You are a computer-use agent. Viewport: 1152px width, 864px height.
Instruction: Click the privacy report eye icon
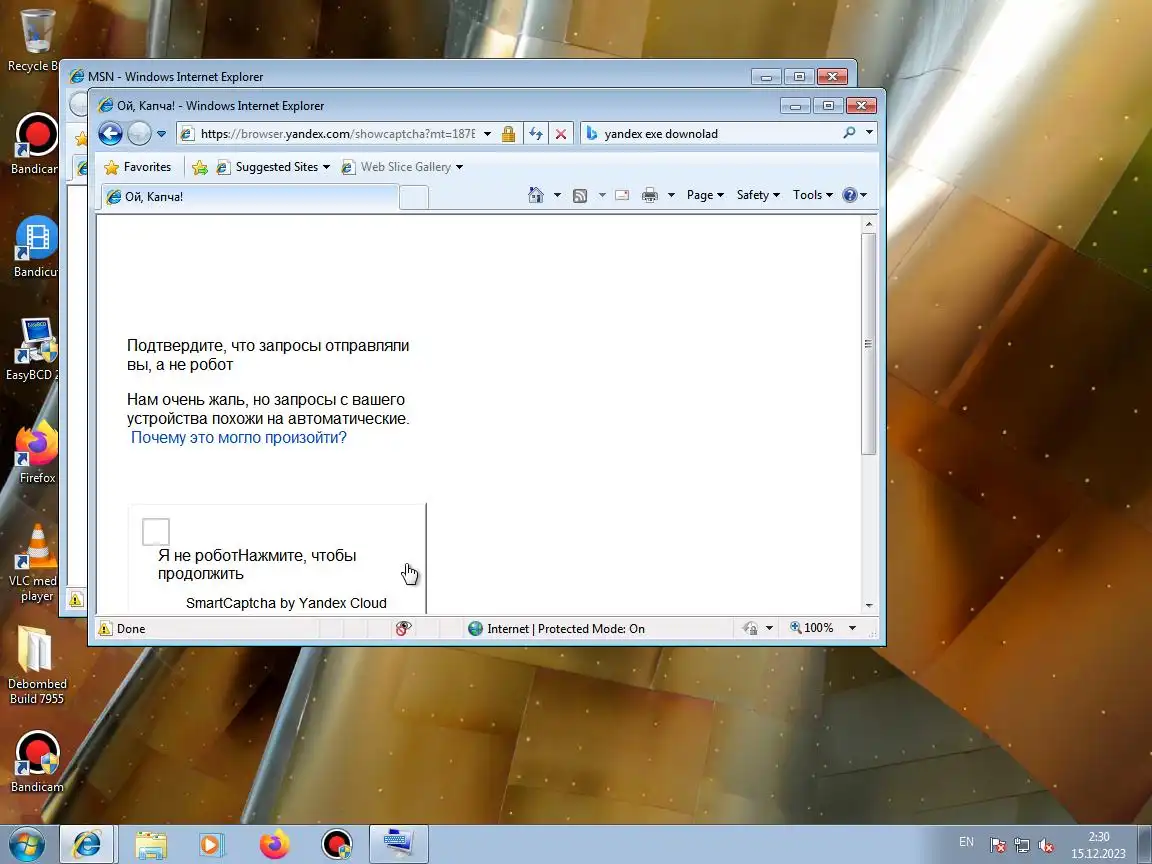[403, 628]
